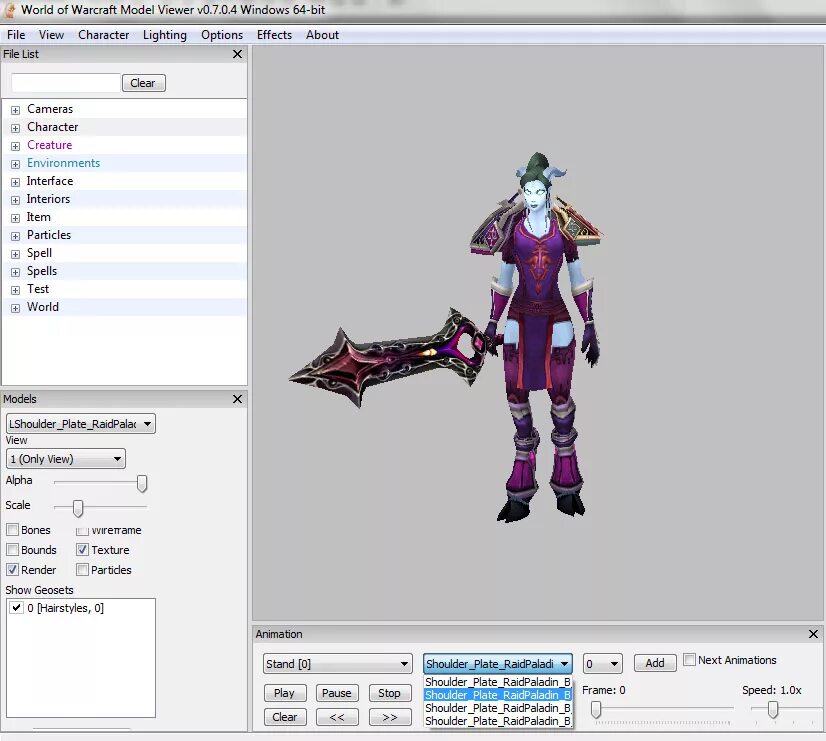Screen dimensions: 826x741
Task: Open the LShoulder_Plate model dropdown
Action: pyautogui.click(x=81, y=423)
